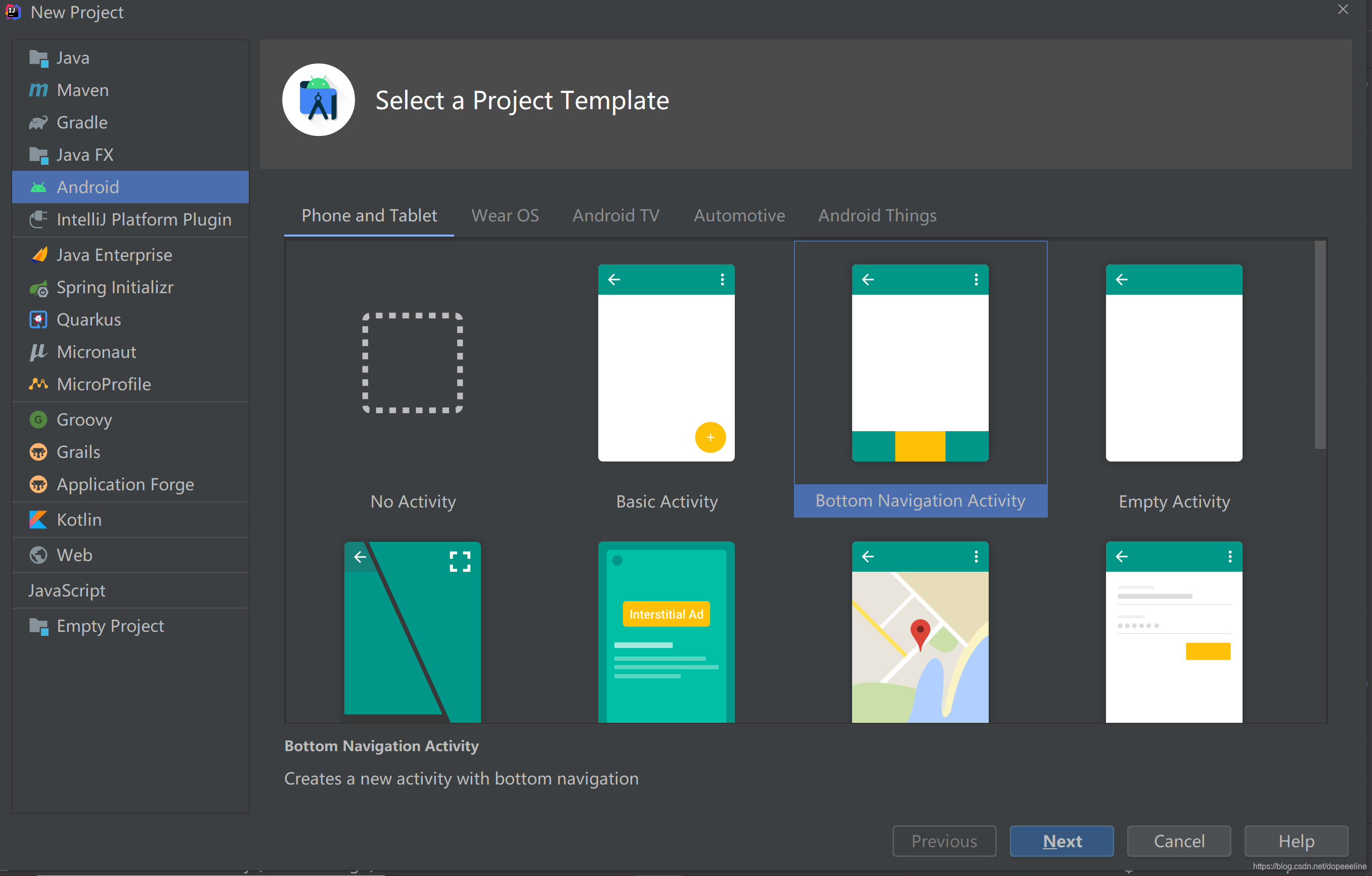Click the IntelliJ Platform Plugin icon

pos(38,219)
